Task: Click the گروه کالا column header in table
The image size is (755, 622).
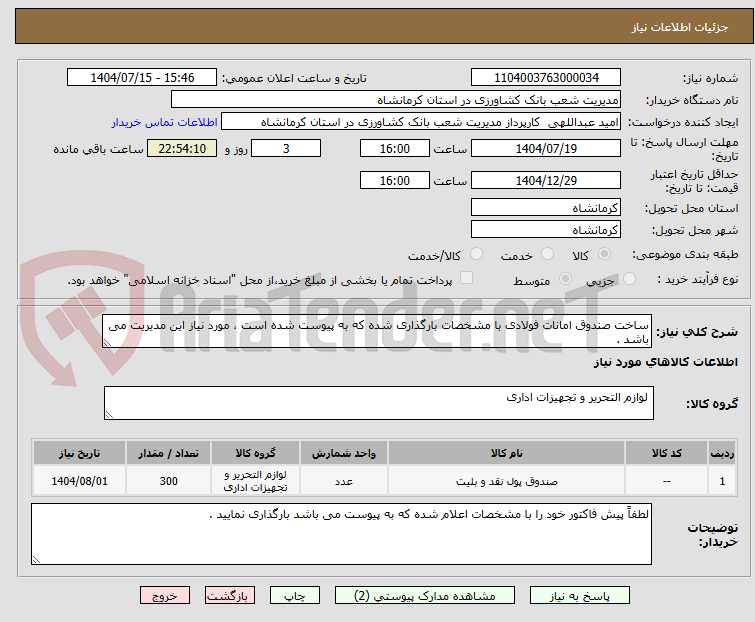Action: point(256,453)
